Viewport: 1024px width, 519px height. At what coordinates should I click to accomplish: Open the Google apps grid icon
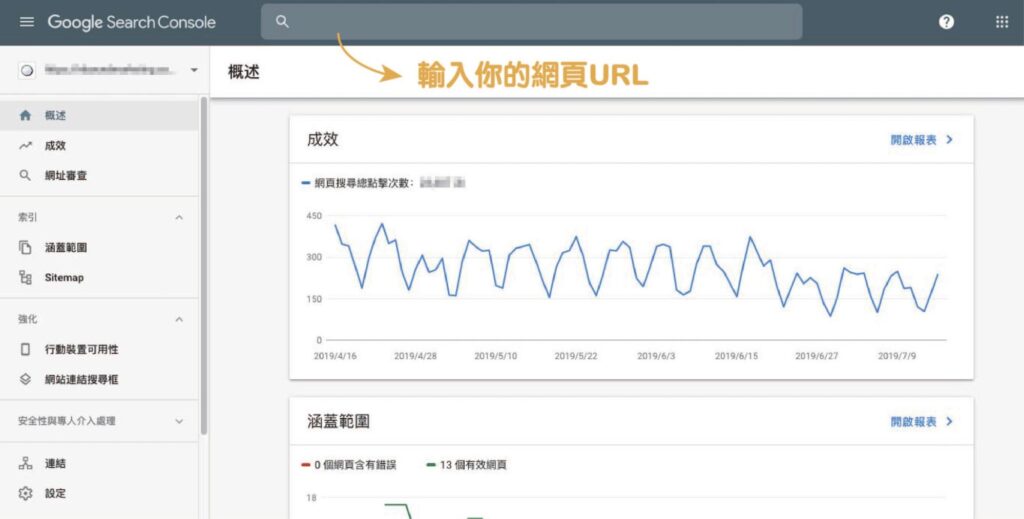1002,22
